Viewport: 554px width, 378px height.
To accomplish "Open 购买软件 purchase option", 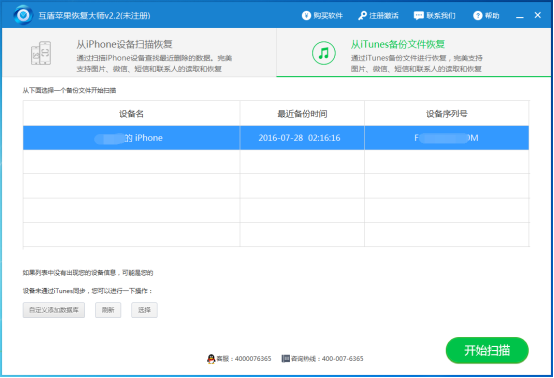I will (322, 16).
